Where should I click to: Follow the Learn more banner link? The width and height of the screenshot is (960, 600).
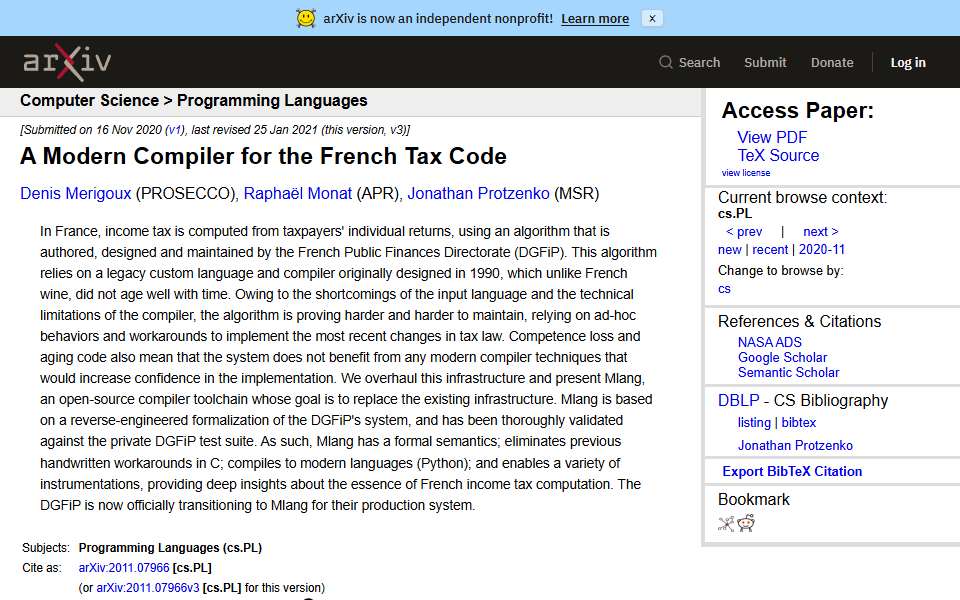point(594,18)
